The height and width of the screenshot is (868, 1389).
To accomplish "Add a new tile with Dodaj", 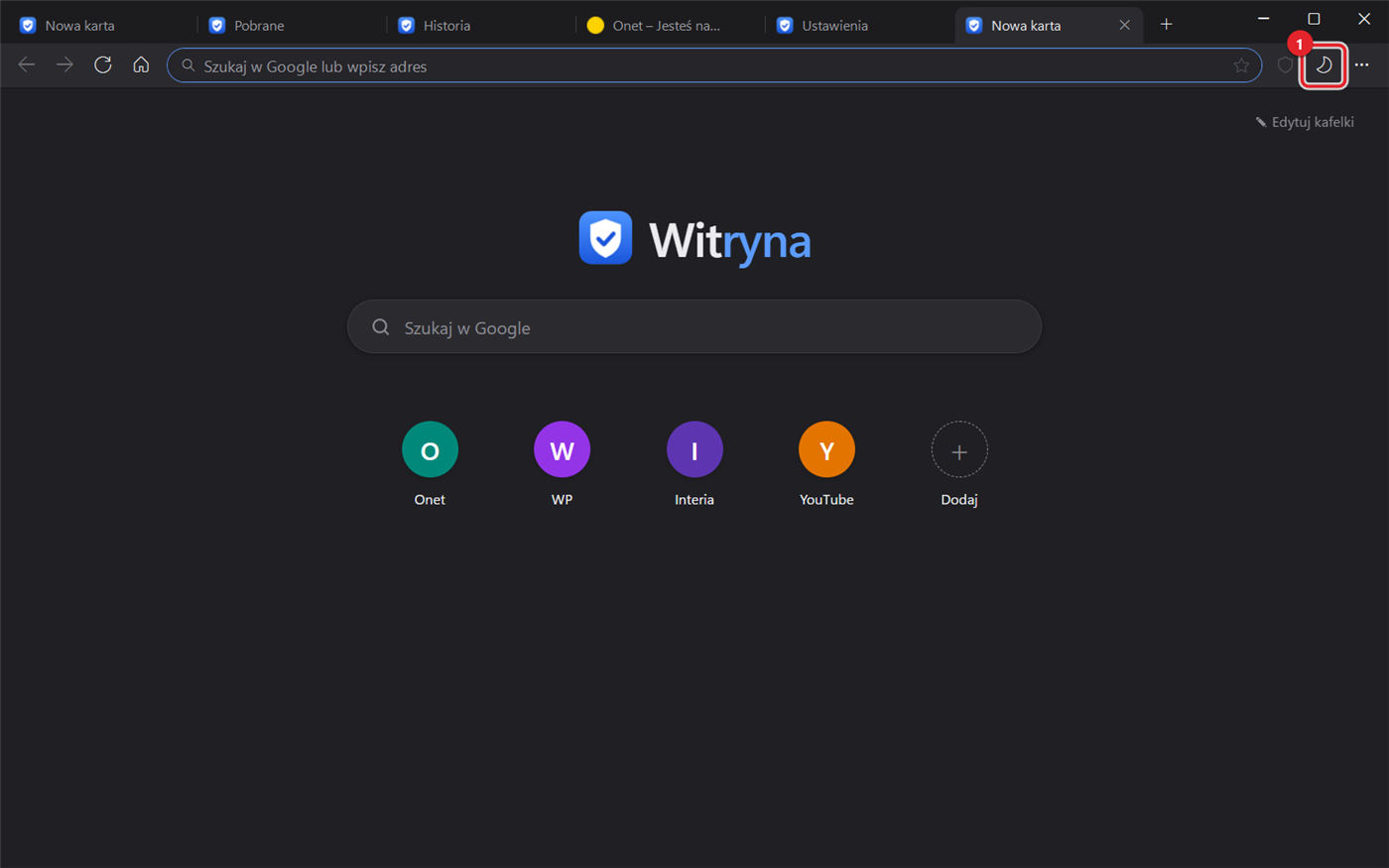I will (x=959, y=463).
